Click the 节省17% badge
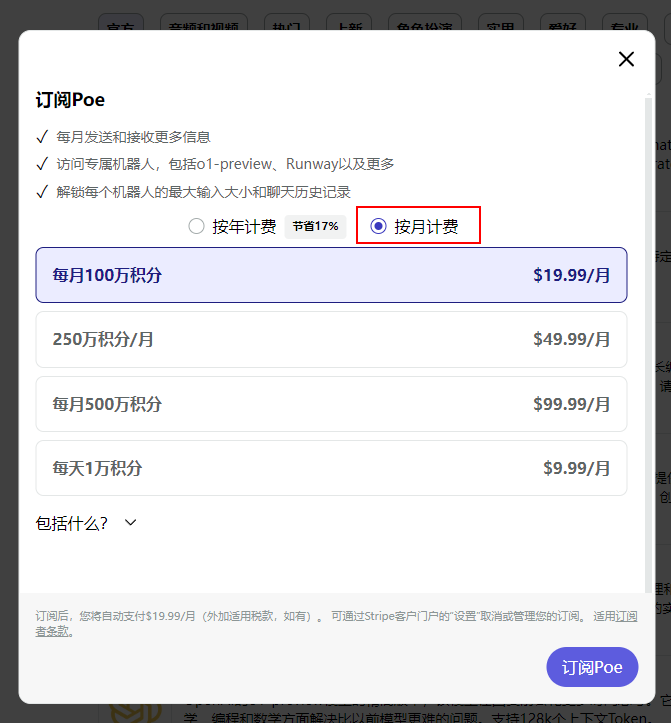 [x=315, y=226]
